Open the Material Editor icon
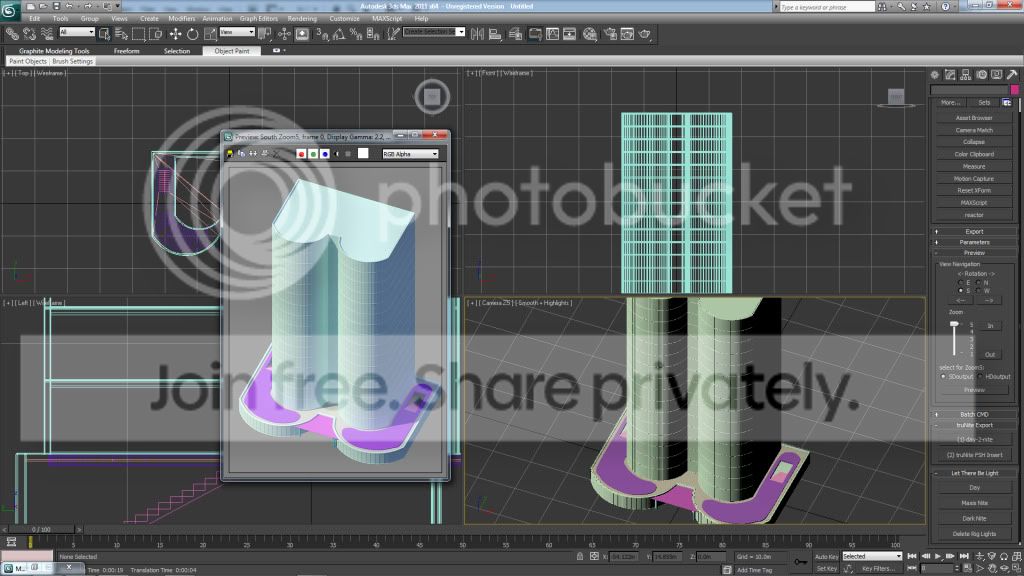 tap(590, 34)
